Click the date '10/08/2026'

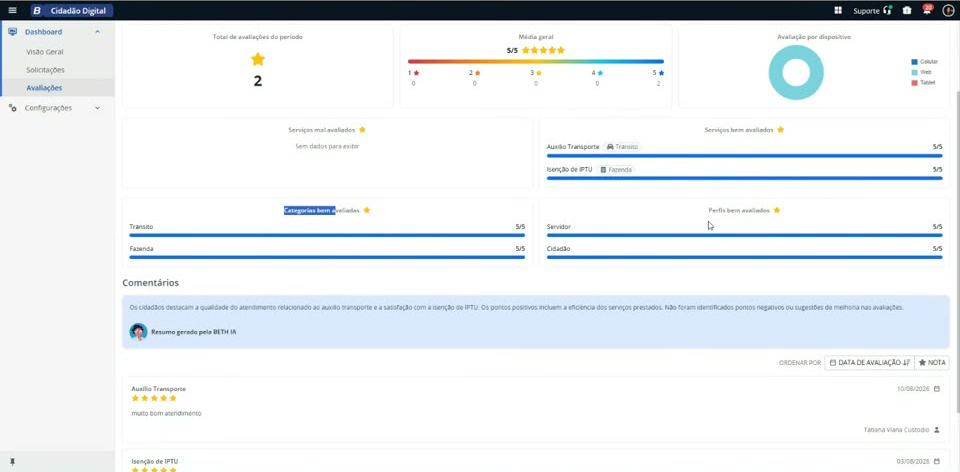(913, 389)
